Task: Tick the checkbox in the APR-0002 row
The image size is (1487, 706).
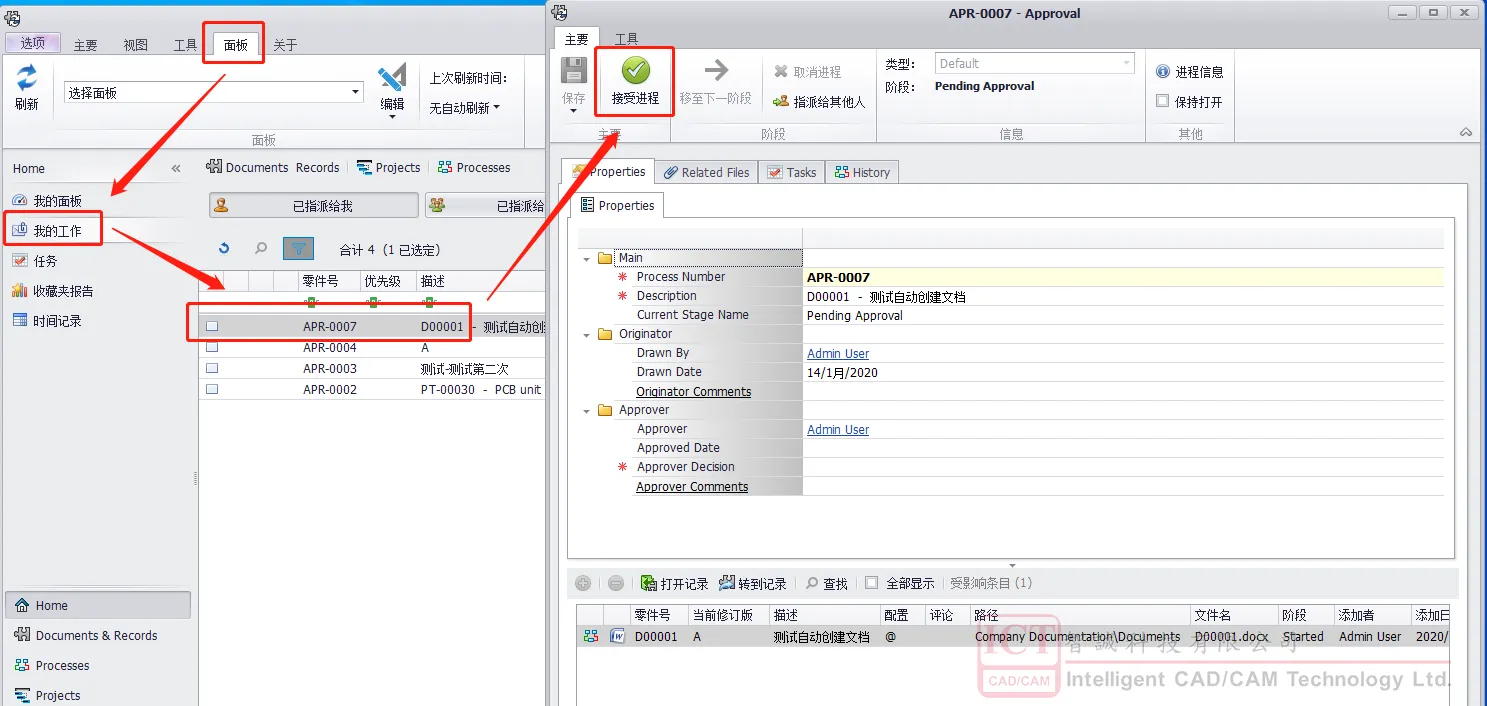Action: pos(212,390)
